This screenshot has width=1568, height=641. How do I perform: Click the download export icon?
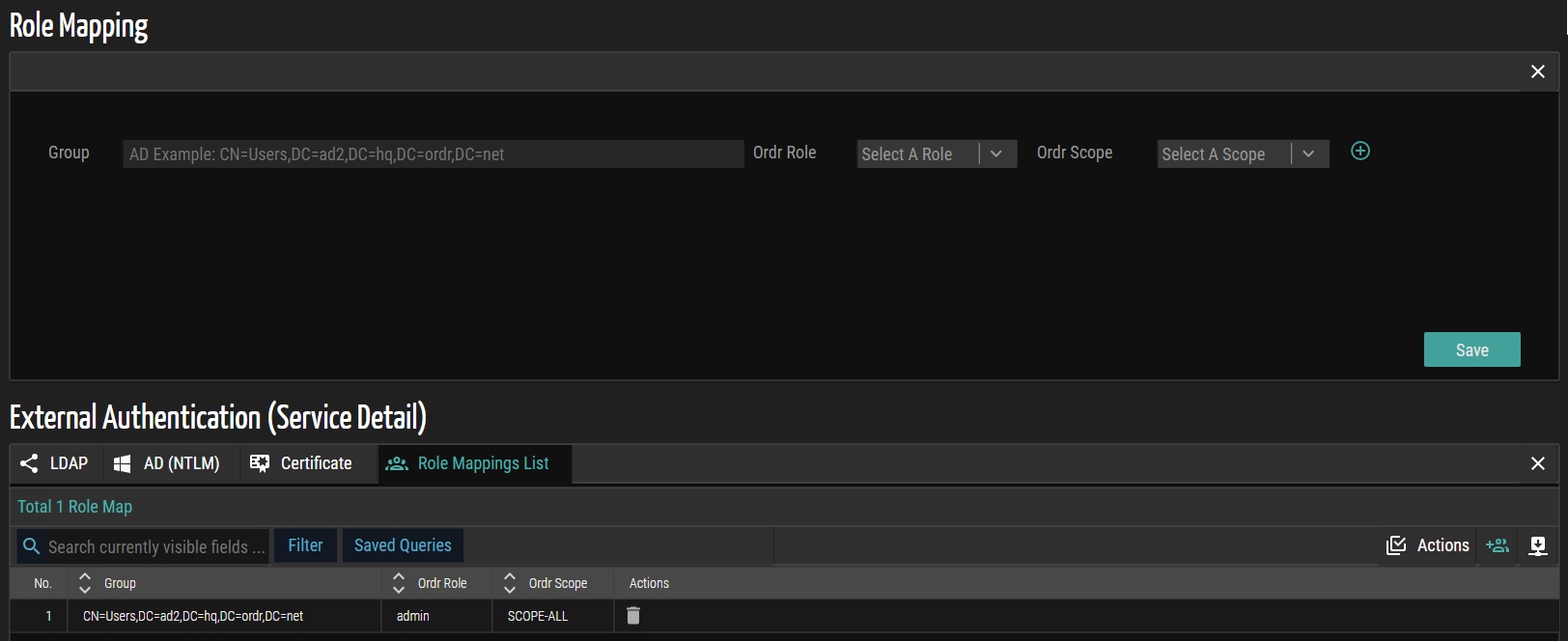(1538, 546)
